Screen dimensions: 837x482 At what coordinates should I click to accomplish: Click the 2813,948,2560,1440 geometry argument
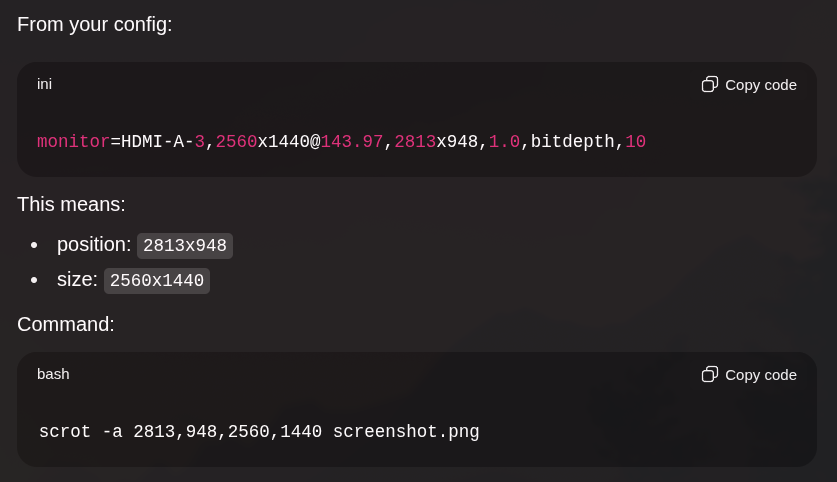227,431
